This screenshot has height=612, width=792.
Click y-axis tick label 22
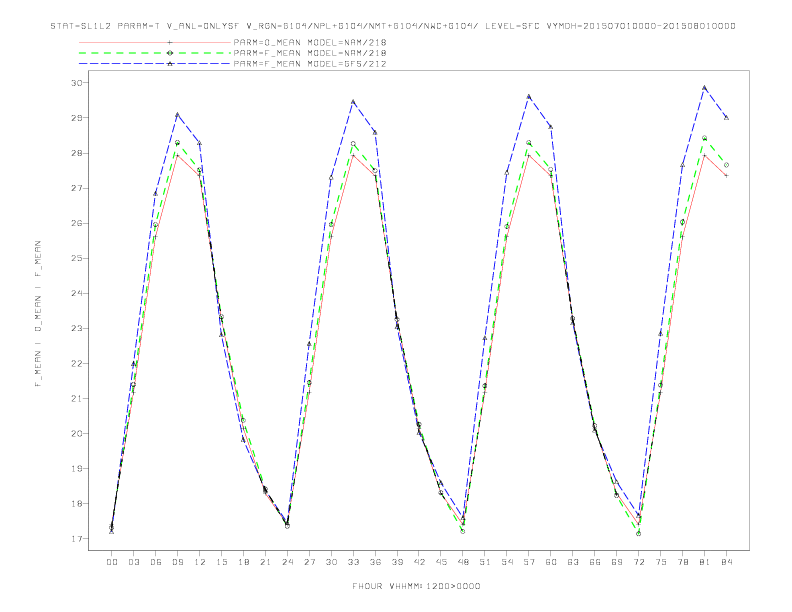[77, 364]
